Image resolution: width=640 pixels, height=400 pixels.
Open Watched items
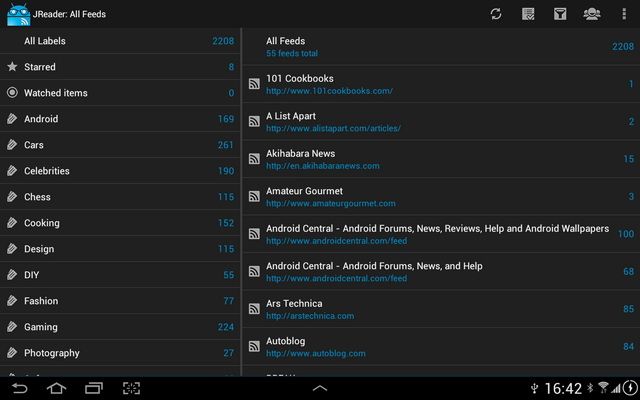pos(120,93)
